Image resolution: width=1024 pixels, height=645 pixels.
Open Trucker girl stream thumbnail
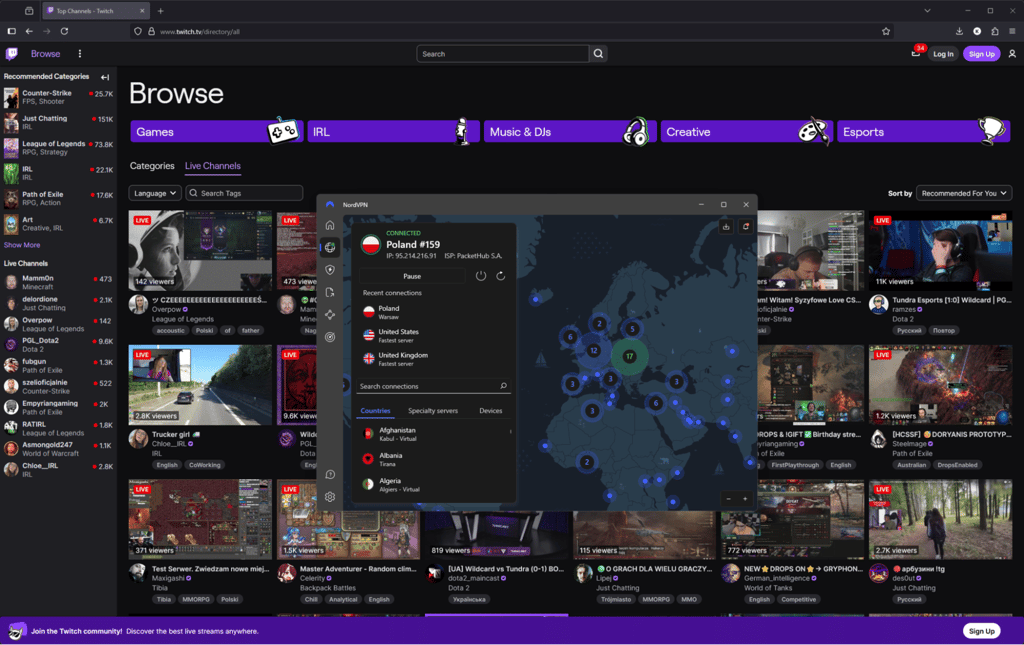pyautogui.click(x=200, y=385)
